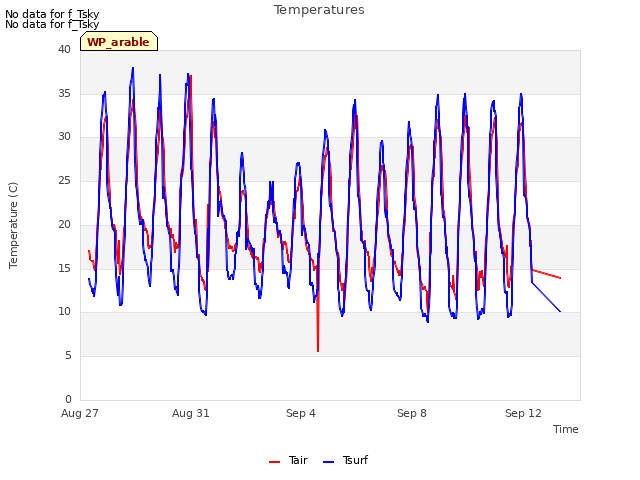Click the 10 y-axis tick label
This screenshot has width=640, height=480.
click(64, 312)
